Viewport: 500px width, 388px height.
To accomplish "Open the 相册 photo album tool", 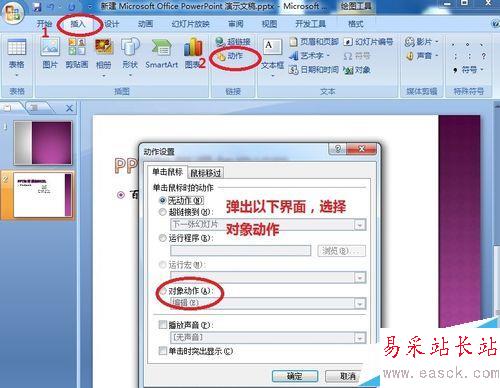I will pos(104,53).
